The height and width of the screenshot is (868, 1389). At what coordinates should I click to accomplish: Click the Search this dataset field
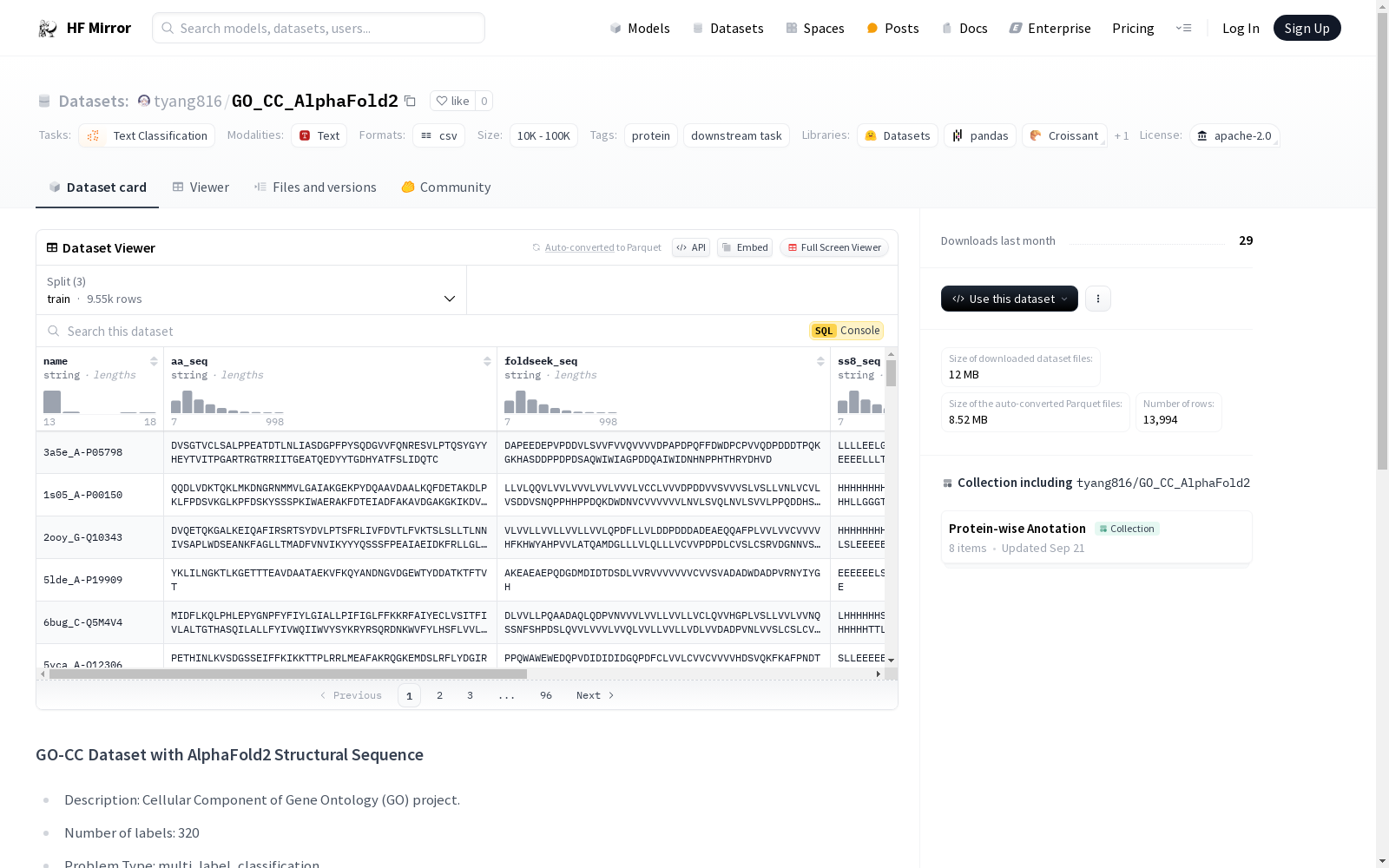click(x=422, y=331)
